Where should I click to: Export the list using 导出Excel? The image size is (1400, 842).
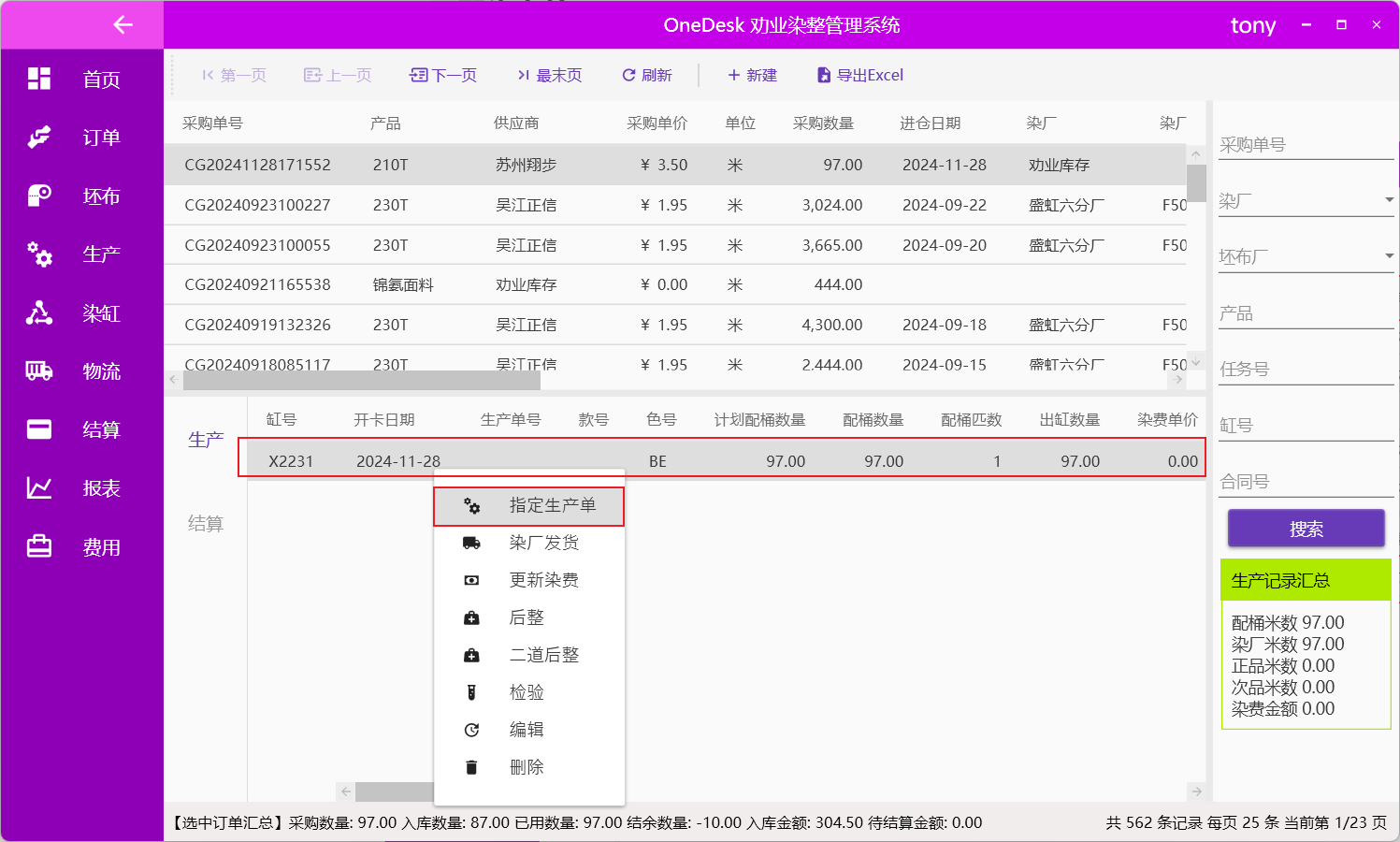(x=860, y=75)
